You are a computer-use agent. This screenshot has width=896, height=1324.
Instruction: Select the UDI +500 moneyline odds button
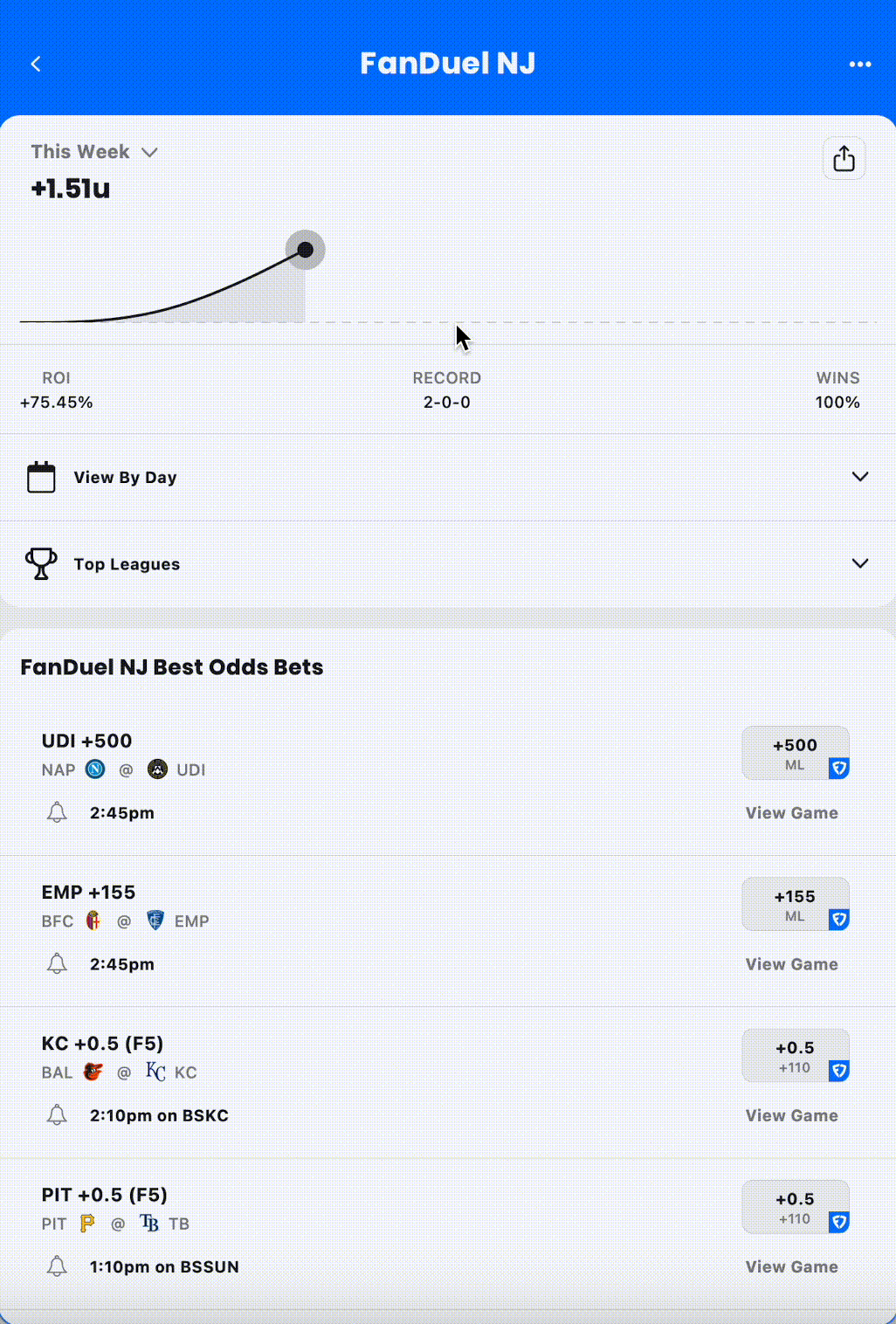tap(795, 753)
